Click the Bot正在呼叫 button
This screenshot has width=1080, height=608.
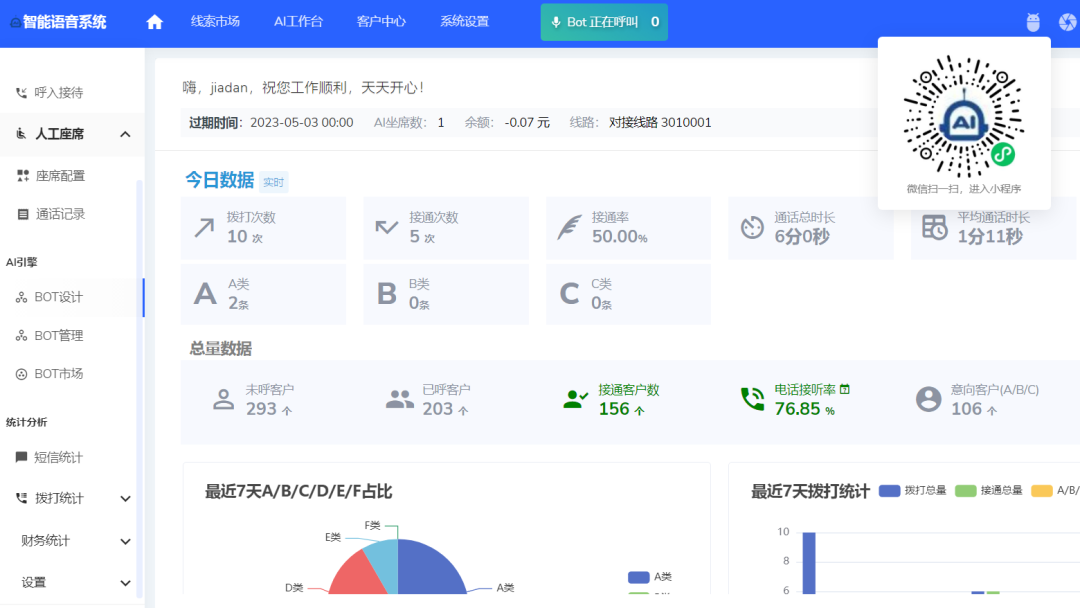[x=603, y=21]
